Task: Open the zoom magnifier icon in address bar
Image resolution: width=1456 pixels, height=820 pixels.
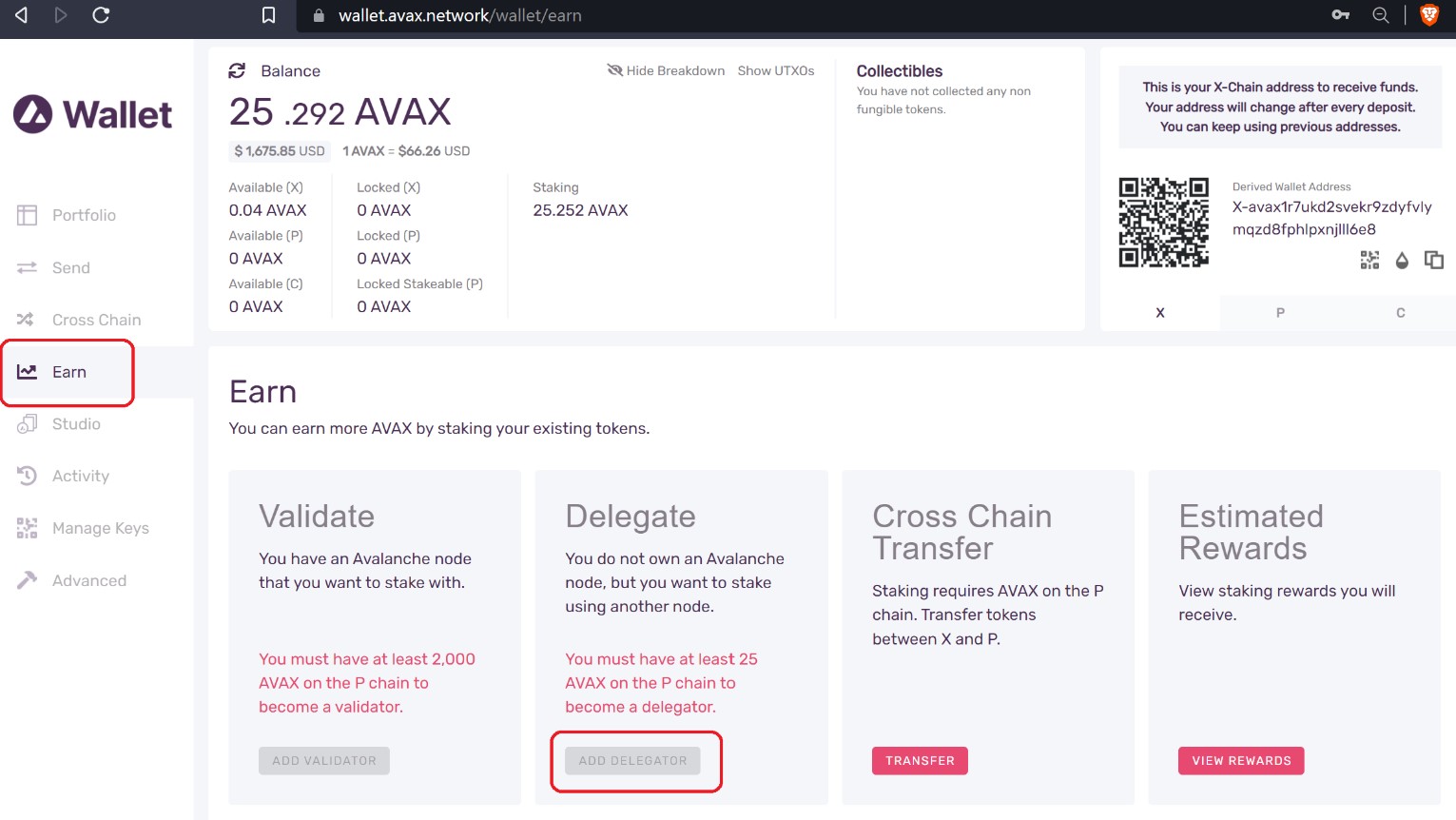Action: (1381, 15)
